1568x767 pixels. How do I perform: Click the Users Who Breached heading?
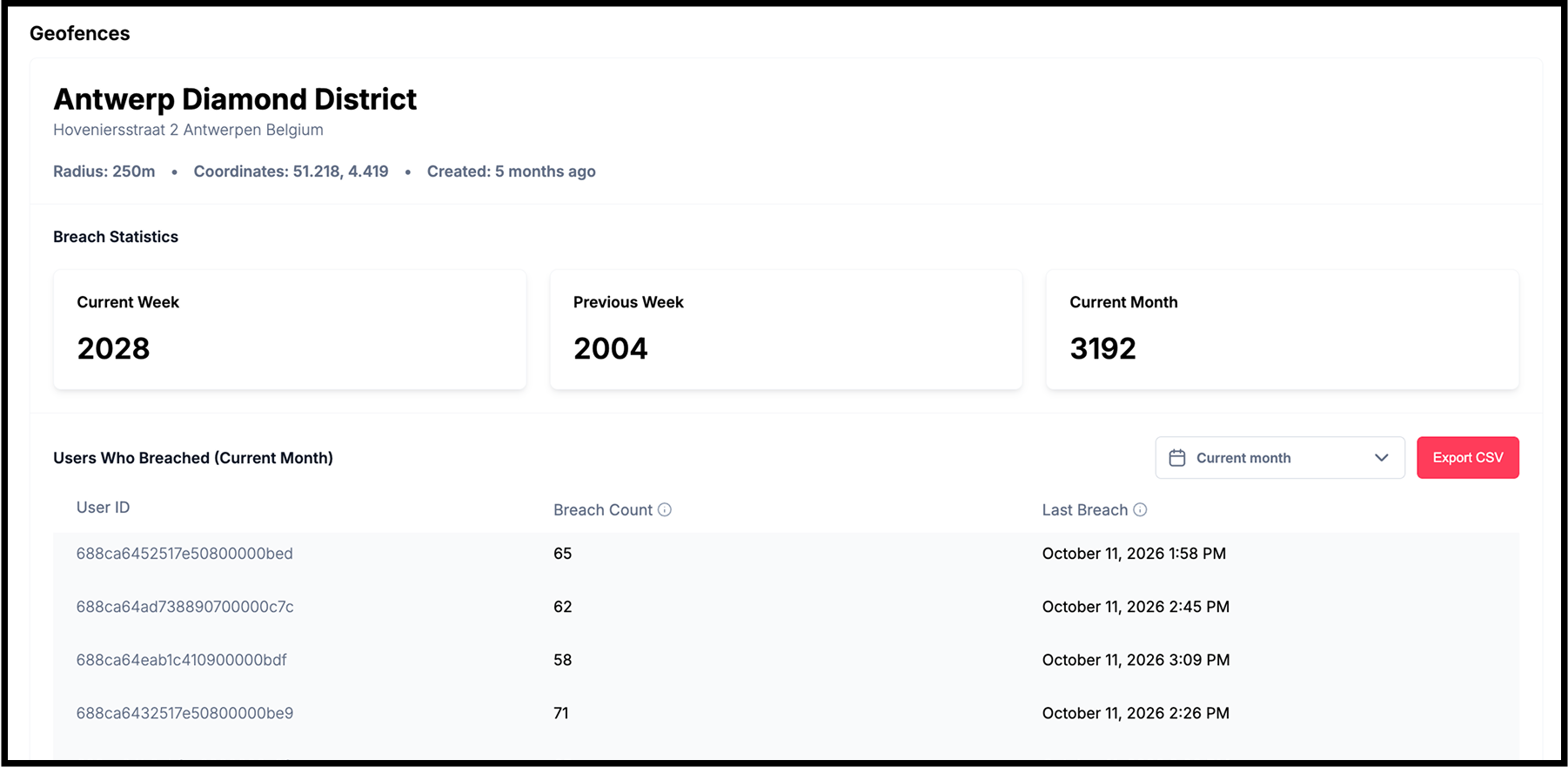tap(193, 458)
